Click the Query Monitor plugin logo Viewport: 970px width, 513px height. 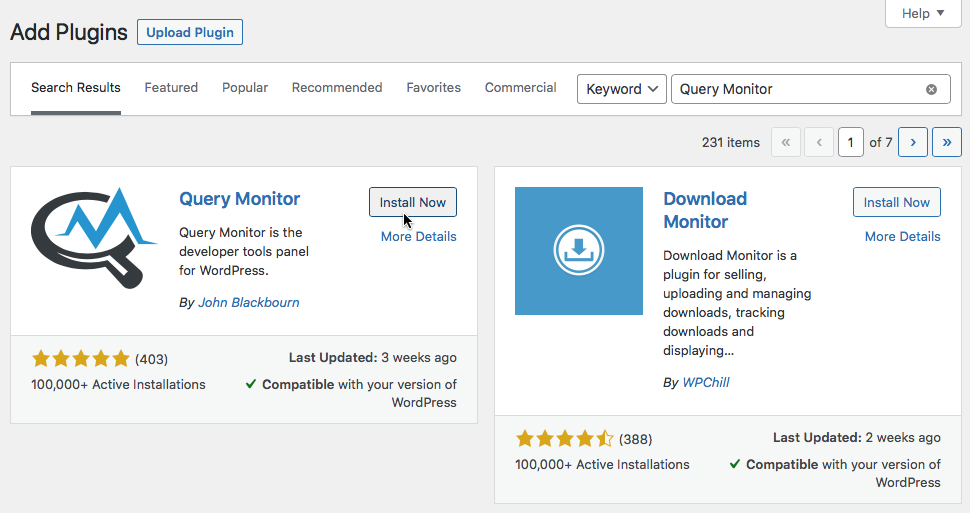point(94,238)
